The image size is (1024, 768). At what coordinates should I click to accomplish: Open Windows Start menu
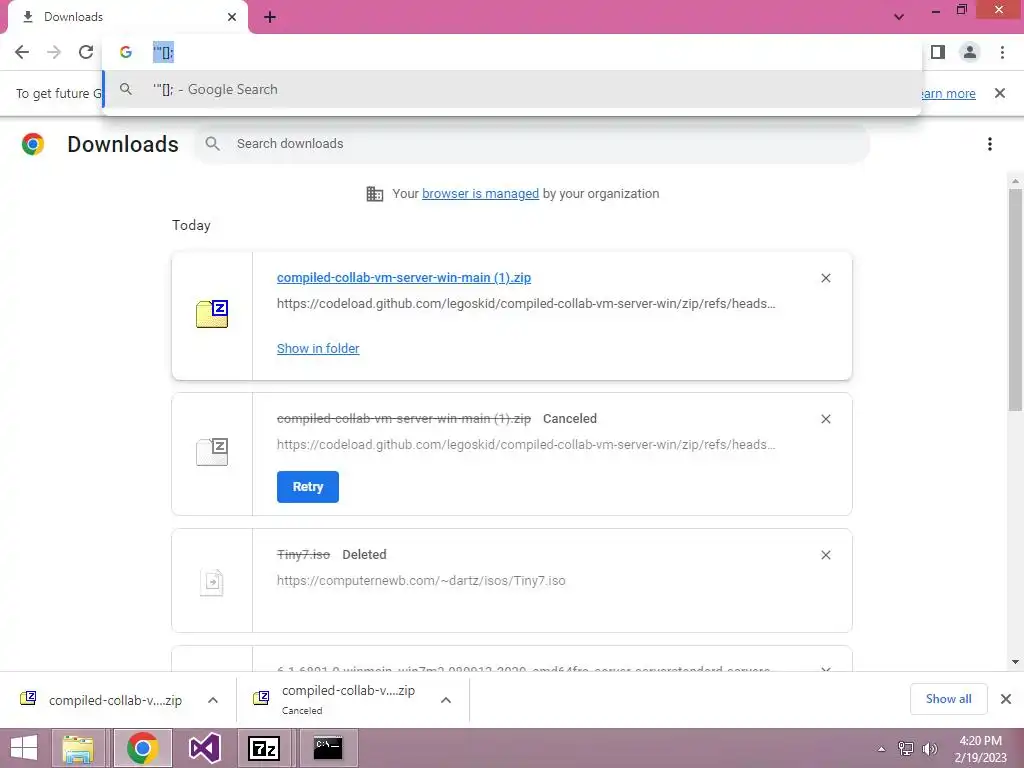point(24,748)
